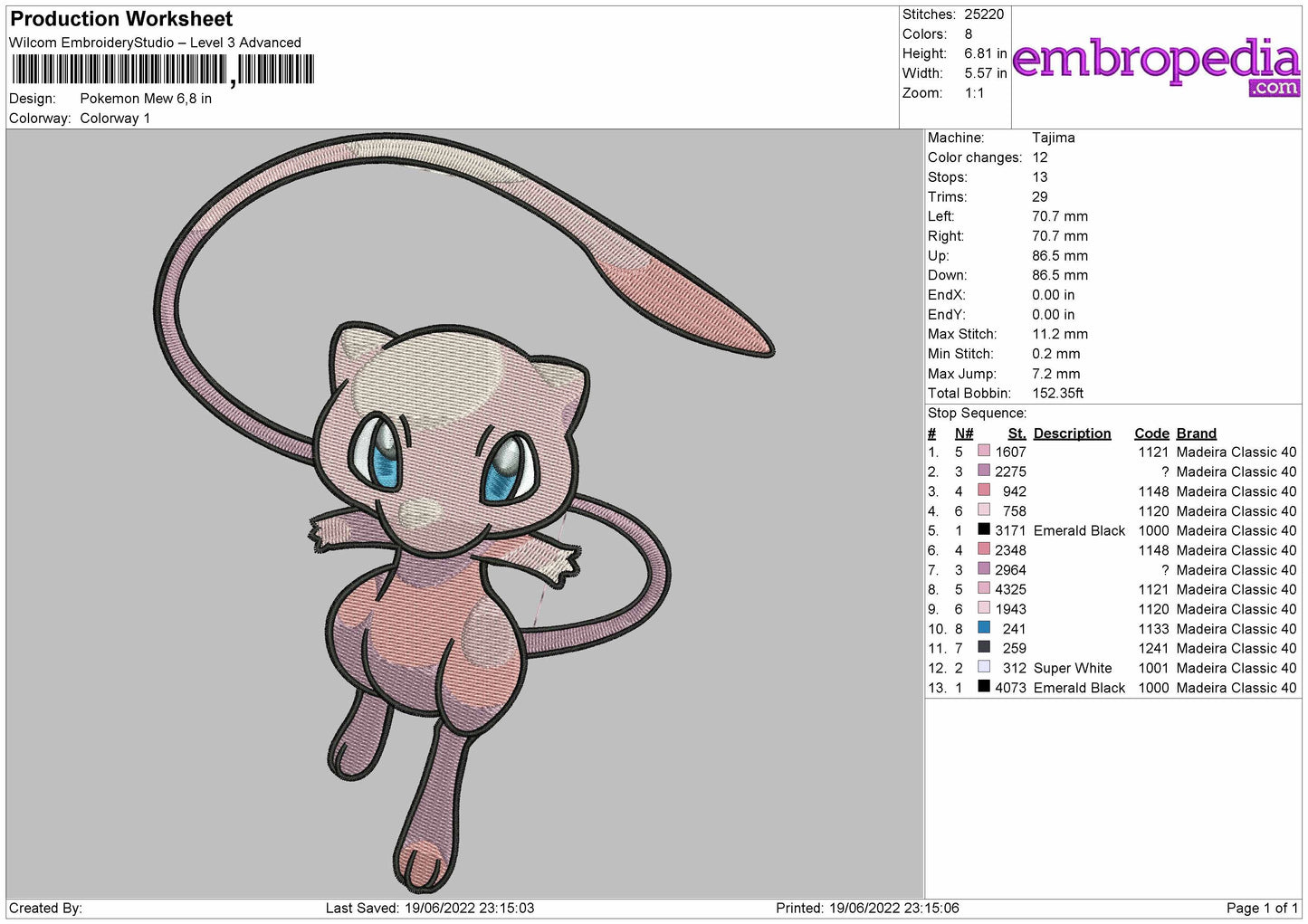Select 'Super White' description in stop row 12
The height and width of the screenshot is (924, 1308).
(x=1073, y=669)
